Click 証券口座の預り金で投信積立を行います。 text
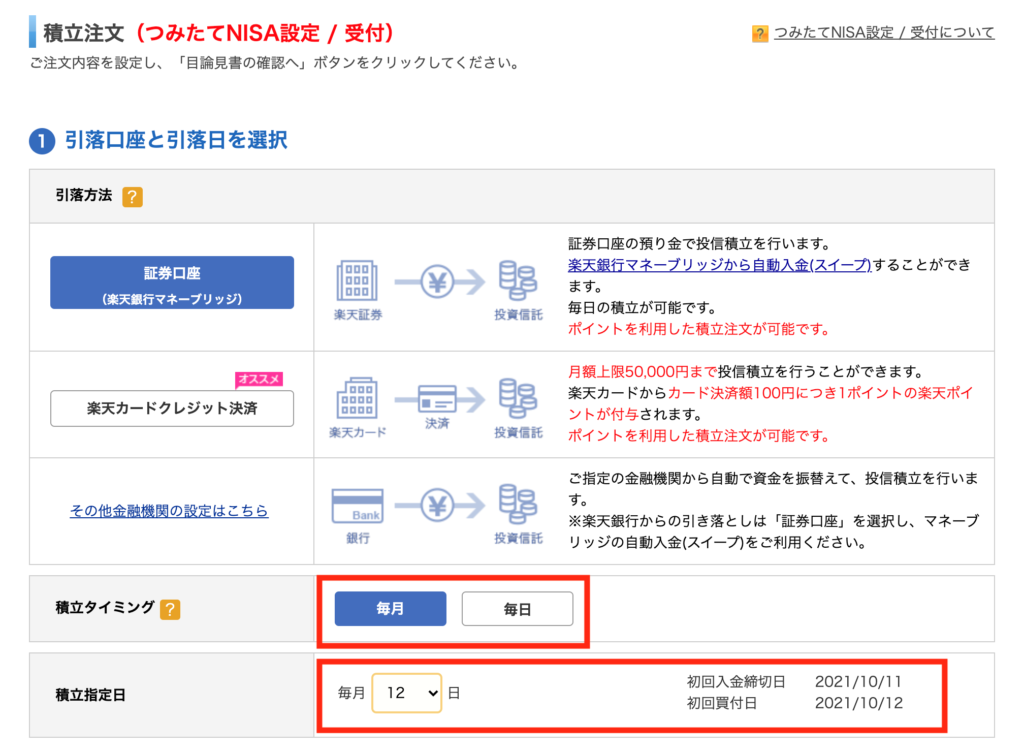1024x751 pixels. point(699,244)
